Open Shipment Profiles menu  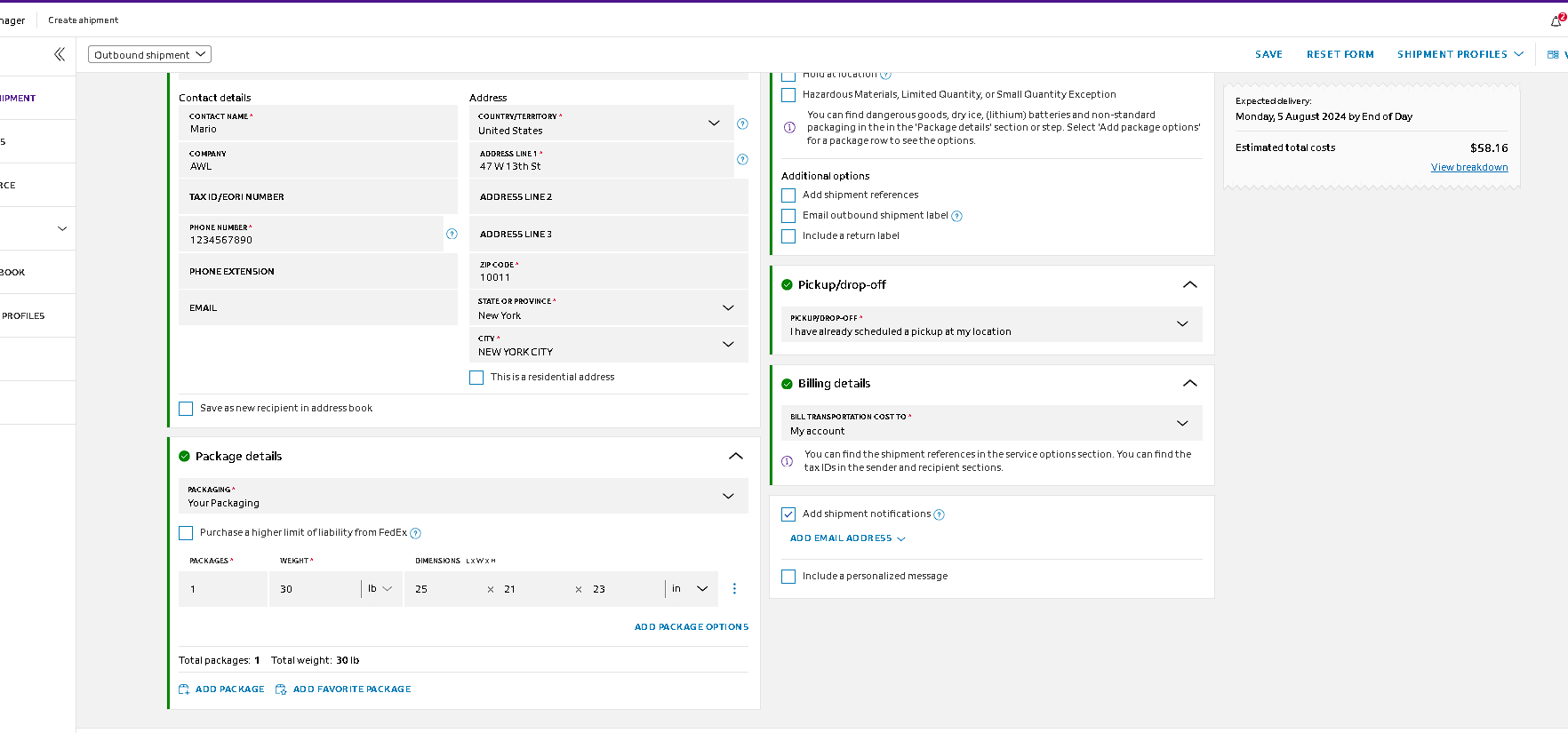(x=1460, y=54)
